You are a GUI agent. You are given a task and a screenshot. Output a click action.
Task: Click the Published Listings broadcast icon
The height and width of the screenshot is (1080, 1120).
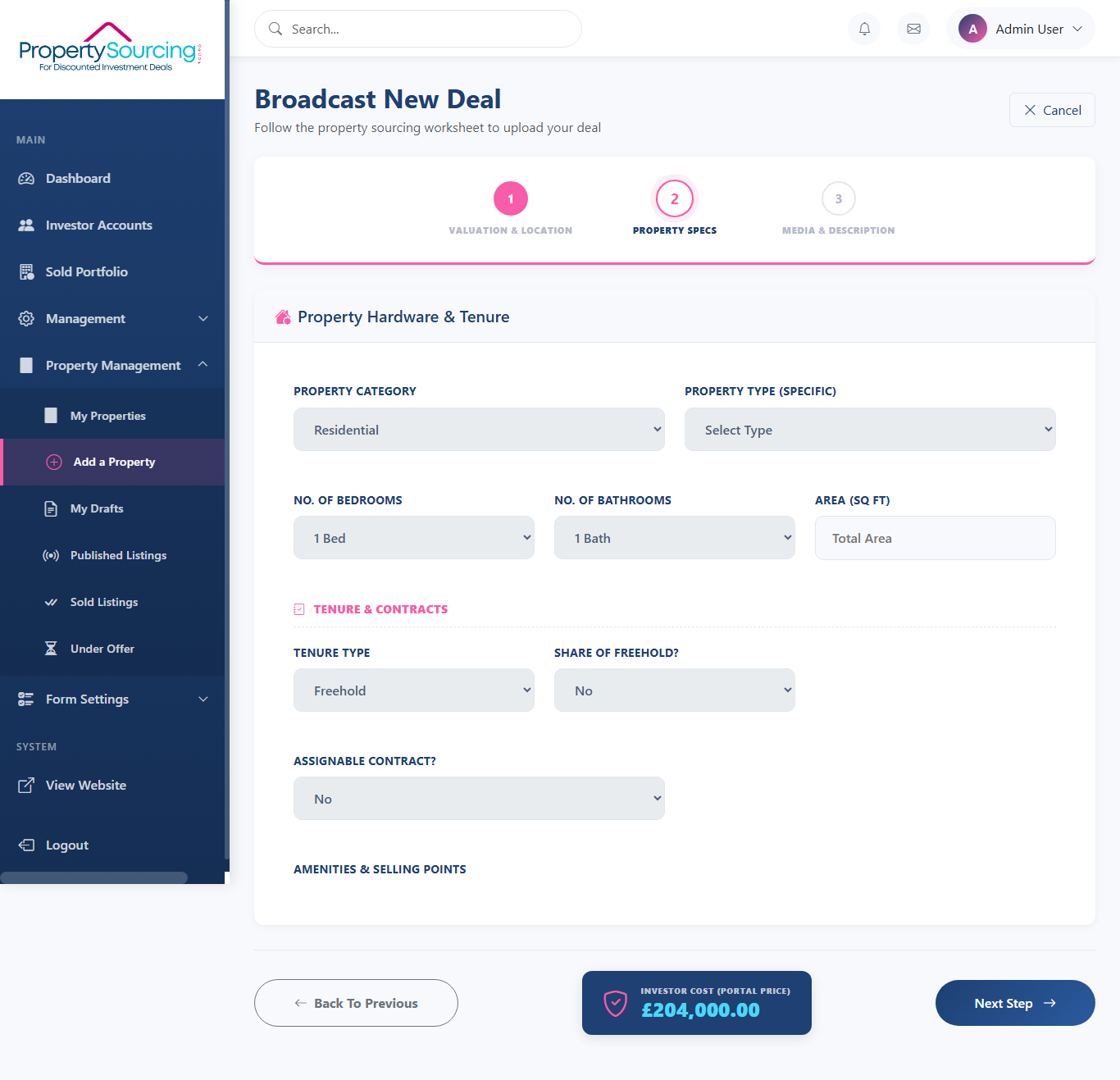(x=51, y=555)
